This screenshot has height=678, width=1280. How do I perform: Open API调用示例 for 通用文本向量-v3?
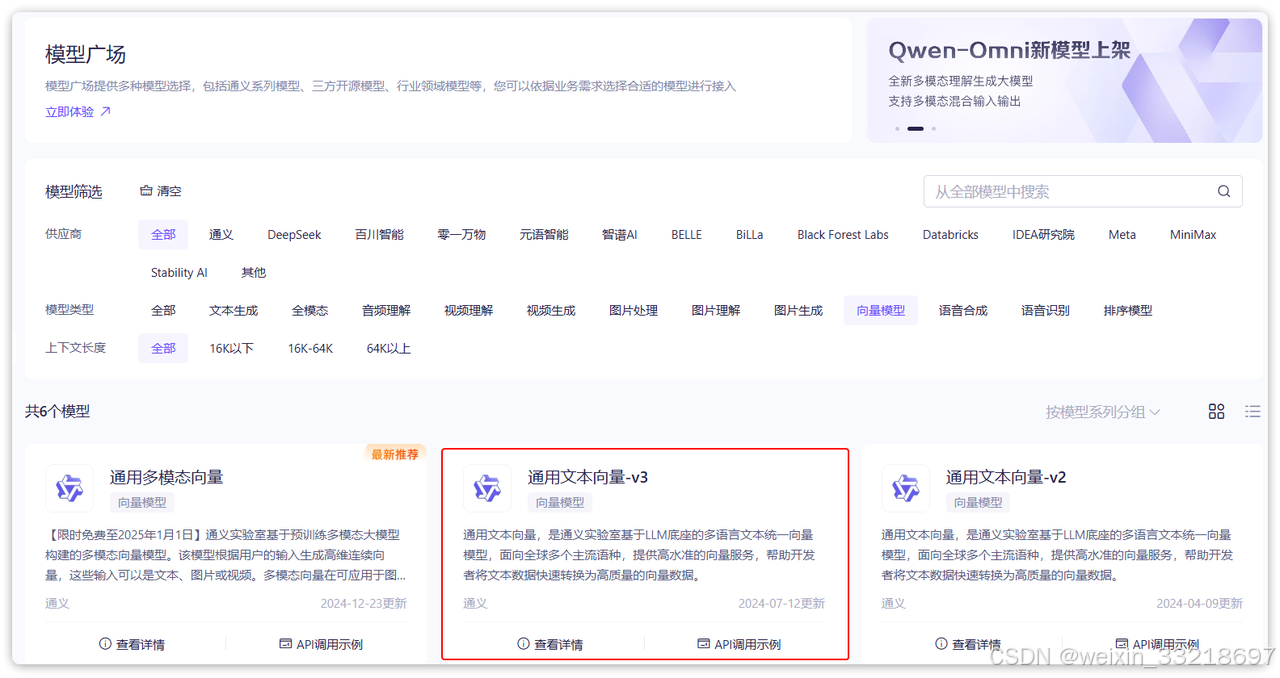738,644
